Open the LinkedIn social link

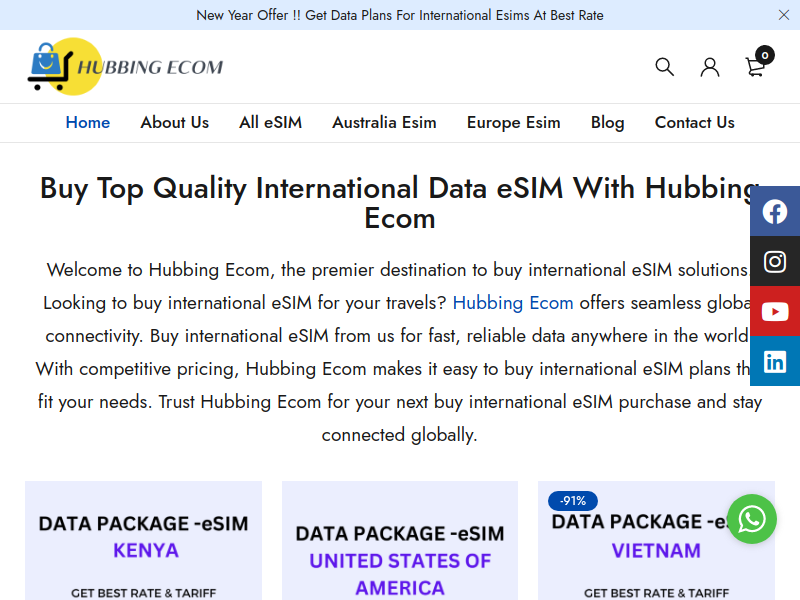(x=774, y=361)
